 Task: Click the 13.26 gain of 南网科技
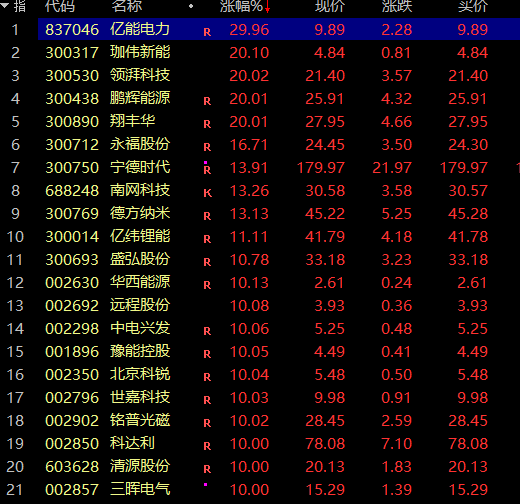click(249, 191)
